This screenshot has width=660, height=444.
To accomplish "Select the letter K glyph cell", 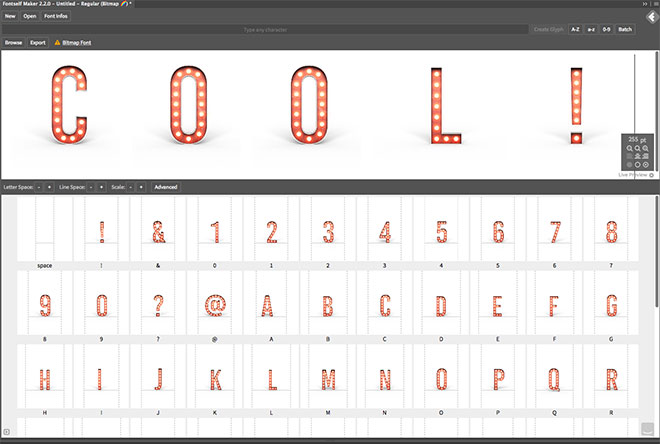I will click(x=215, y=376).
